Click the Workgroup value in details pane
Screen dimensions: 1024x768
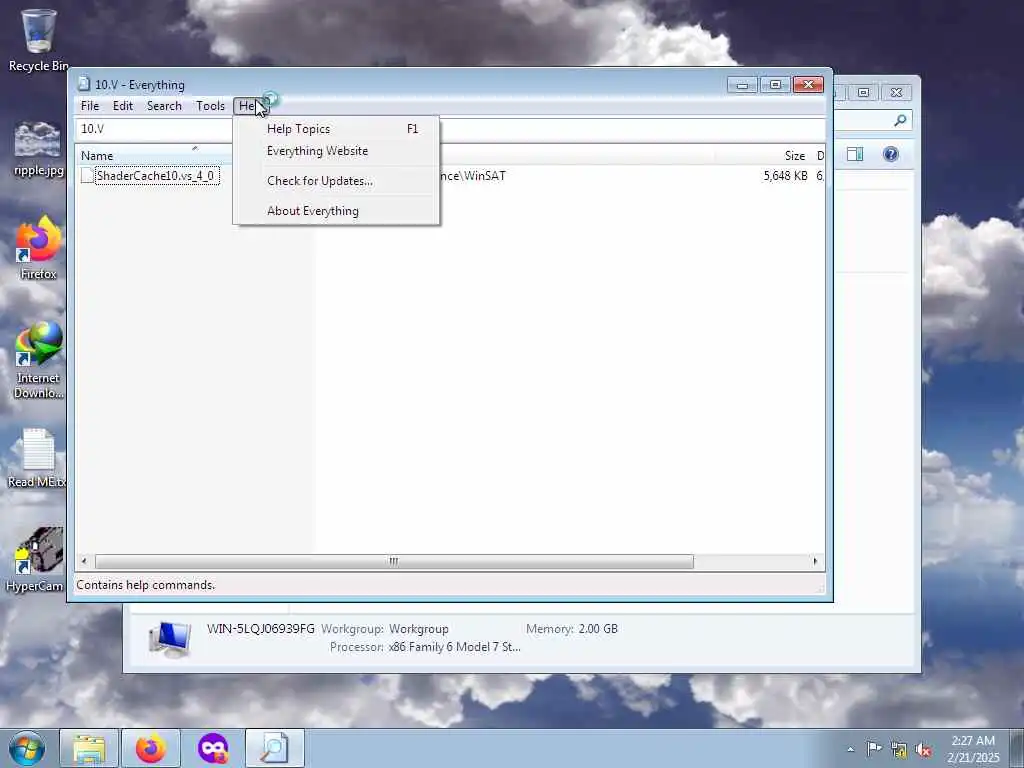[x=419, y=629]
